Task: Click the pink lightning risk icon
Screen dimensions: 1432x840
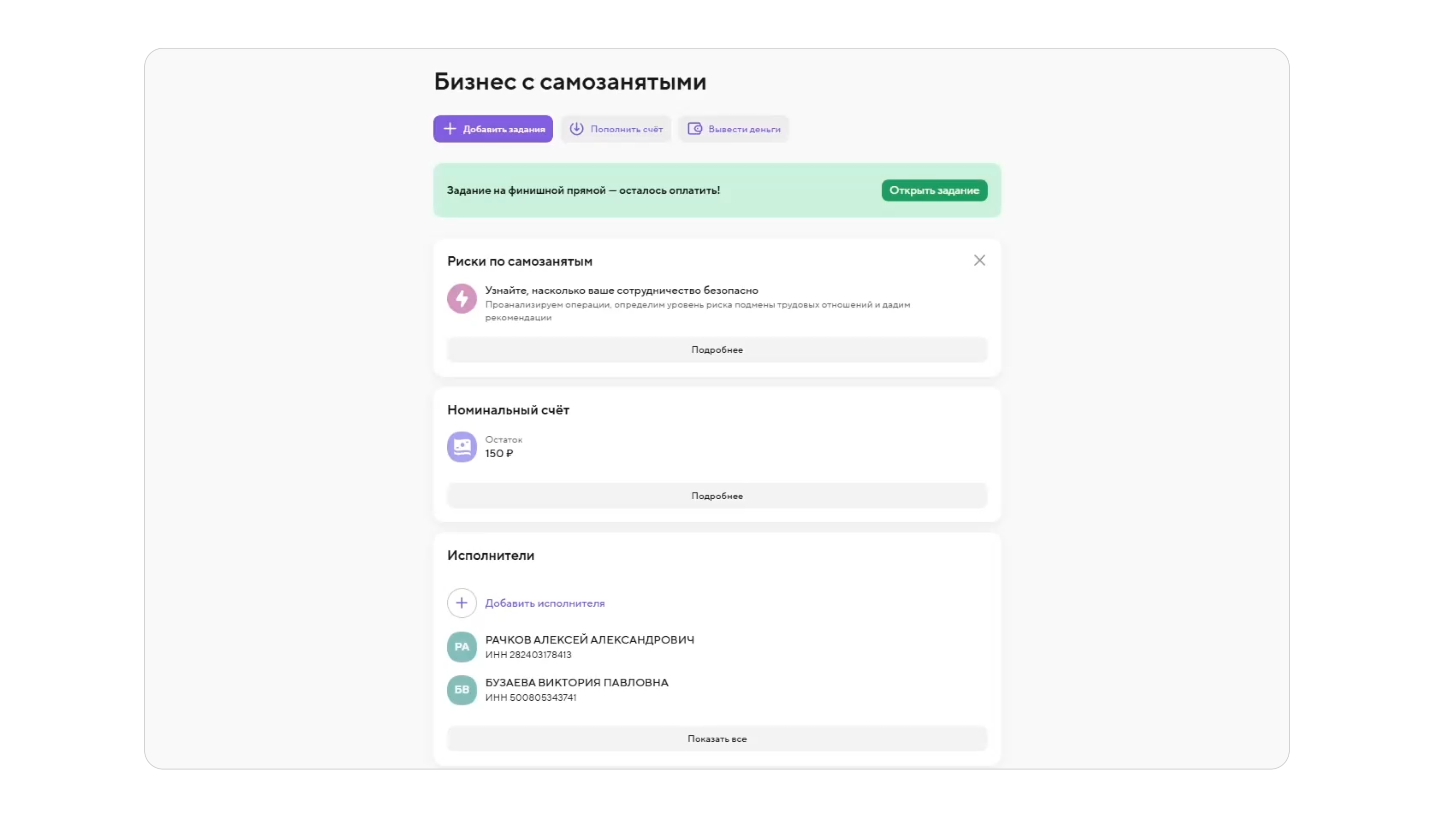Action: click(462, 298)
